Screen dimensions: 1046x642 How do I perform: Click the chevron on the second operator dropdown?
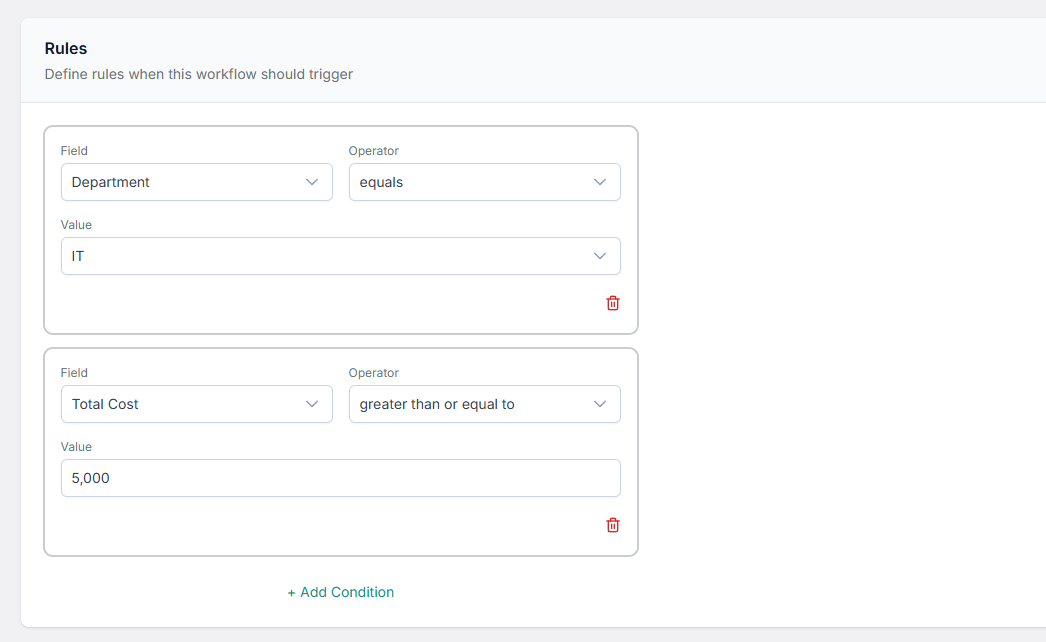(x=599, y=404)
